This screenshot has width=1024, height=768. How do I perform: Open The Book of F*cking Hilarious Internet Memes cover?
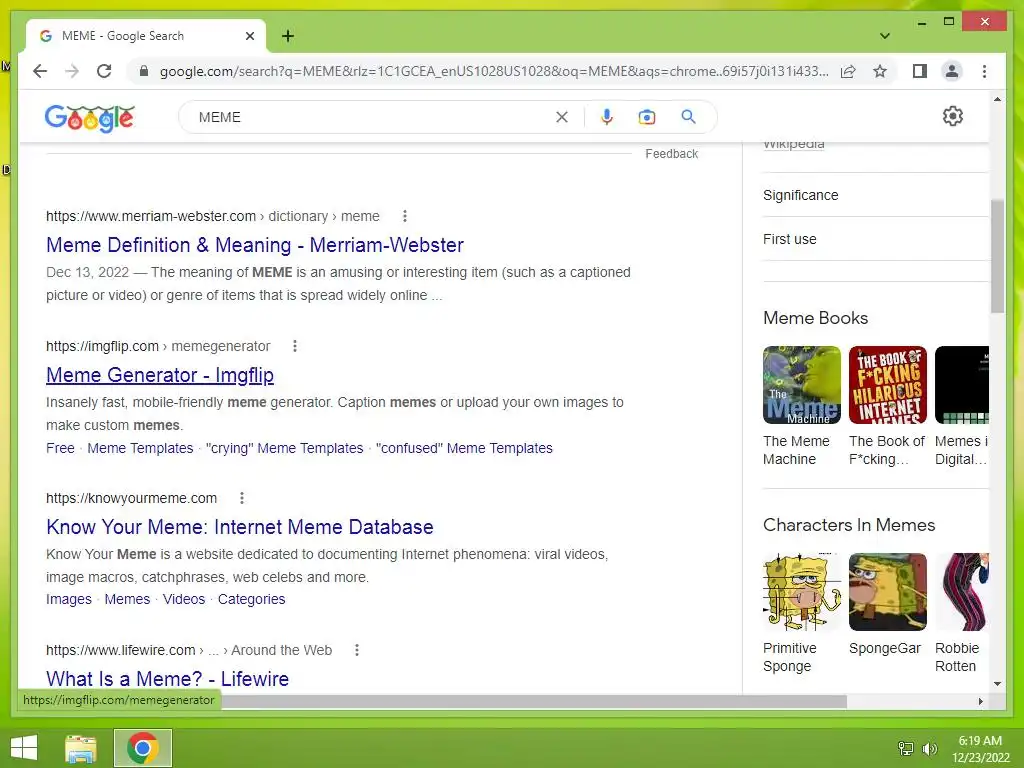pyautogui.click(x=888, y=385)
